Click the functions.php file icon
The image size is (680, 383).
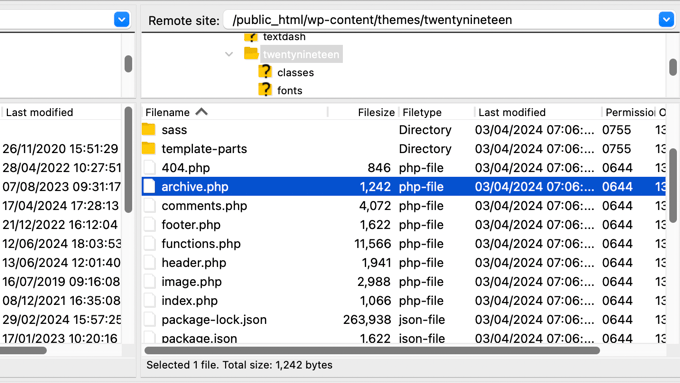(150, 244)
